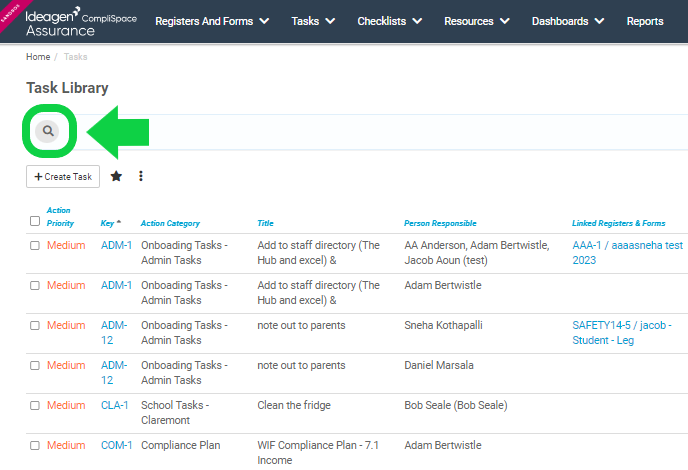Click the Create Task button
Viewport: 688px width, 470px height.
point(63,176)
